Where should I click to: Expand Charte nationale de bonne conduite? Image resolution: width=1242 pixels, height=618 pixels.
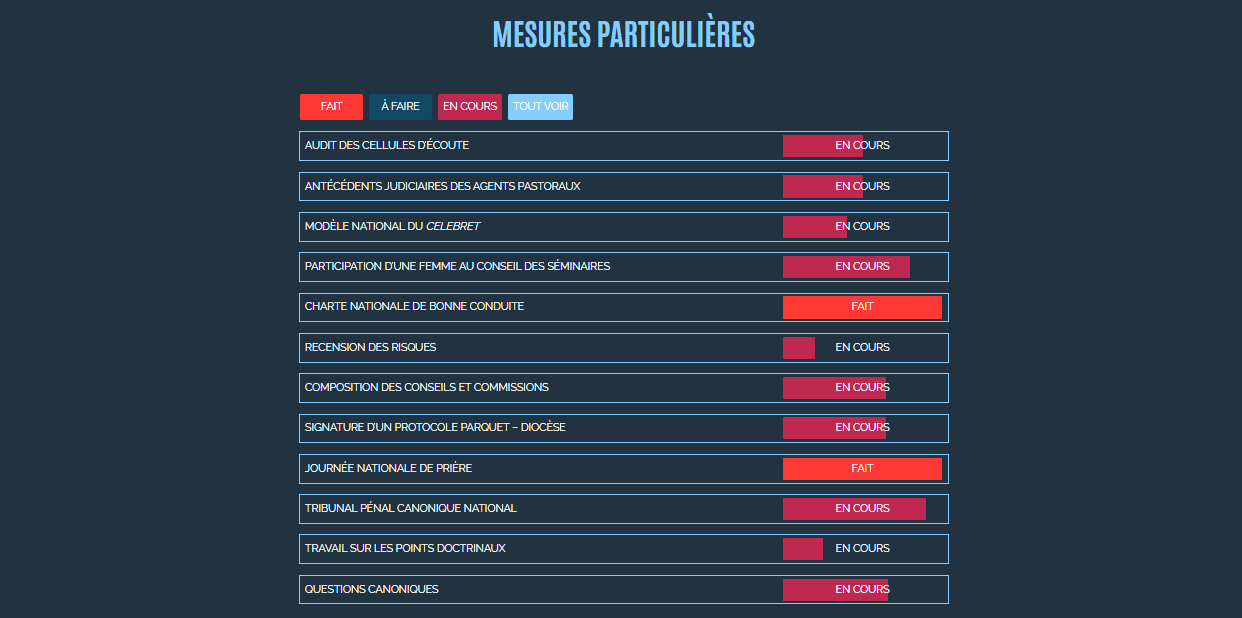tap(414, 307)
